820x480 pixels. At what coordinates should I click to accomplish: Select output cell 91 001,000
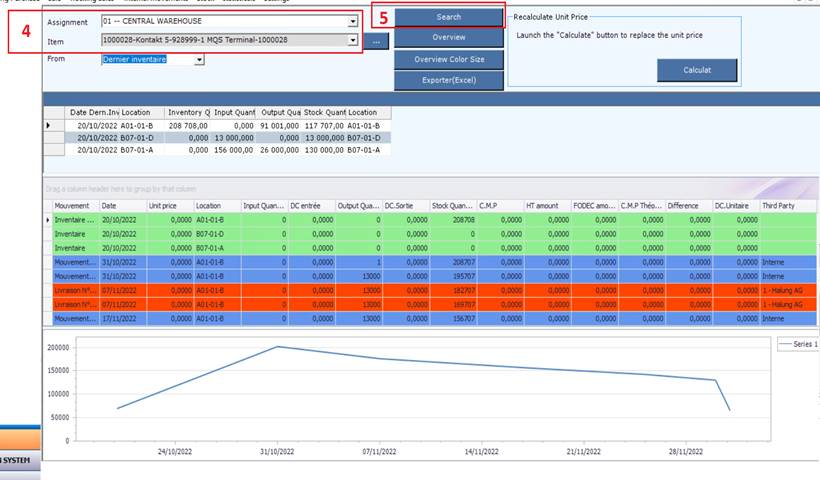(279, 126)
